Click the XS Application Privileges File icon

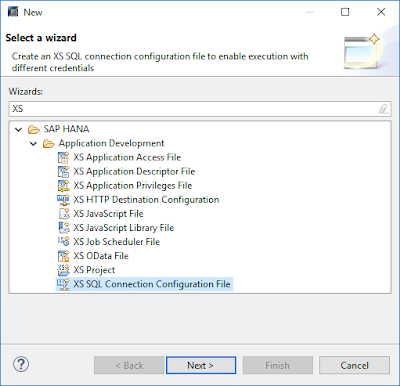pyautogui.click(x=63, y=185)
